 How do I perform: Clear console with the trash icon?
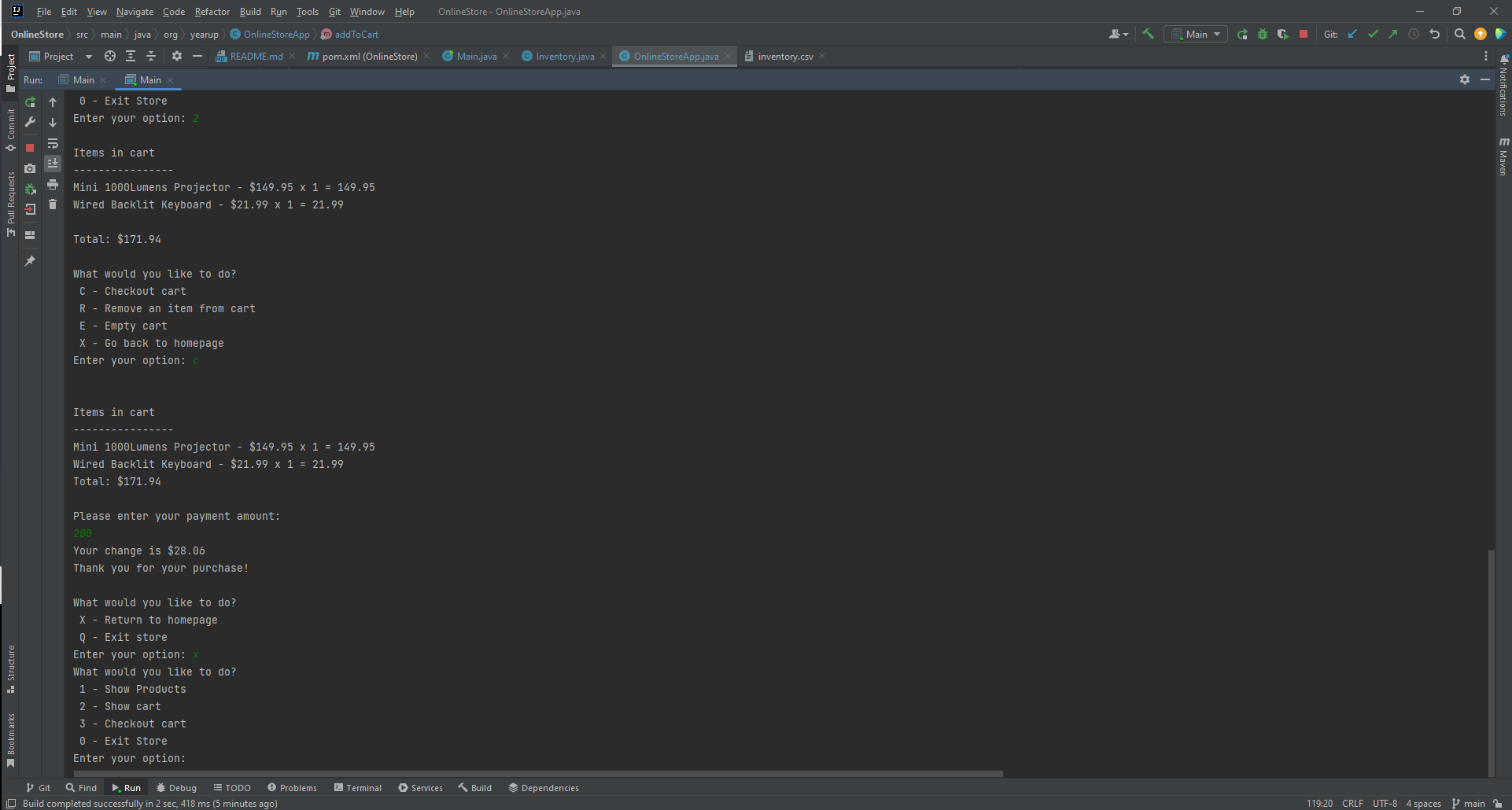53,204
